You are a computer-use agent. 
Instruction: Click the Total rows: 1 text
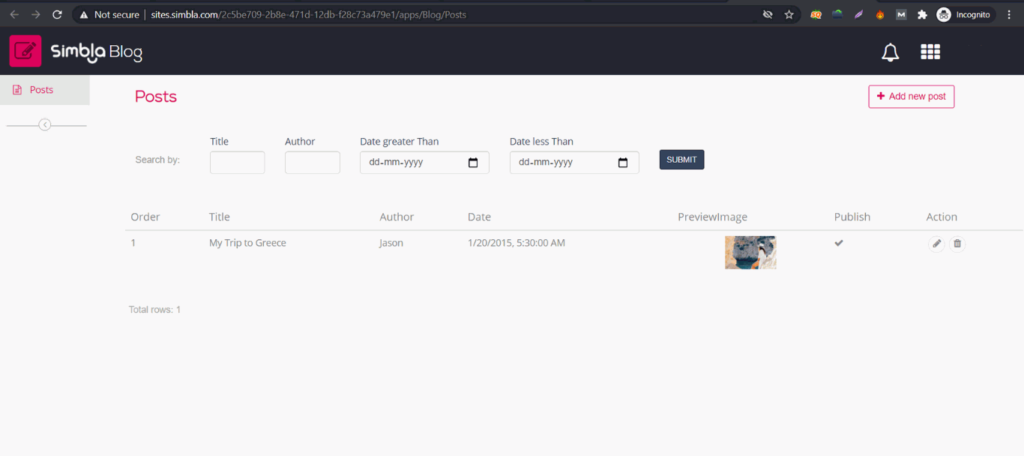tap(155, 310)
